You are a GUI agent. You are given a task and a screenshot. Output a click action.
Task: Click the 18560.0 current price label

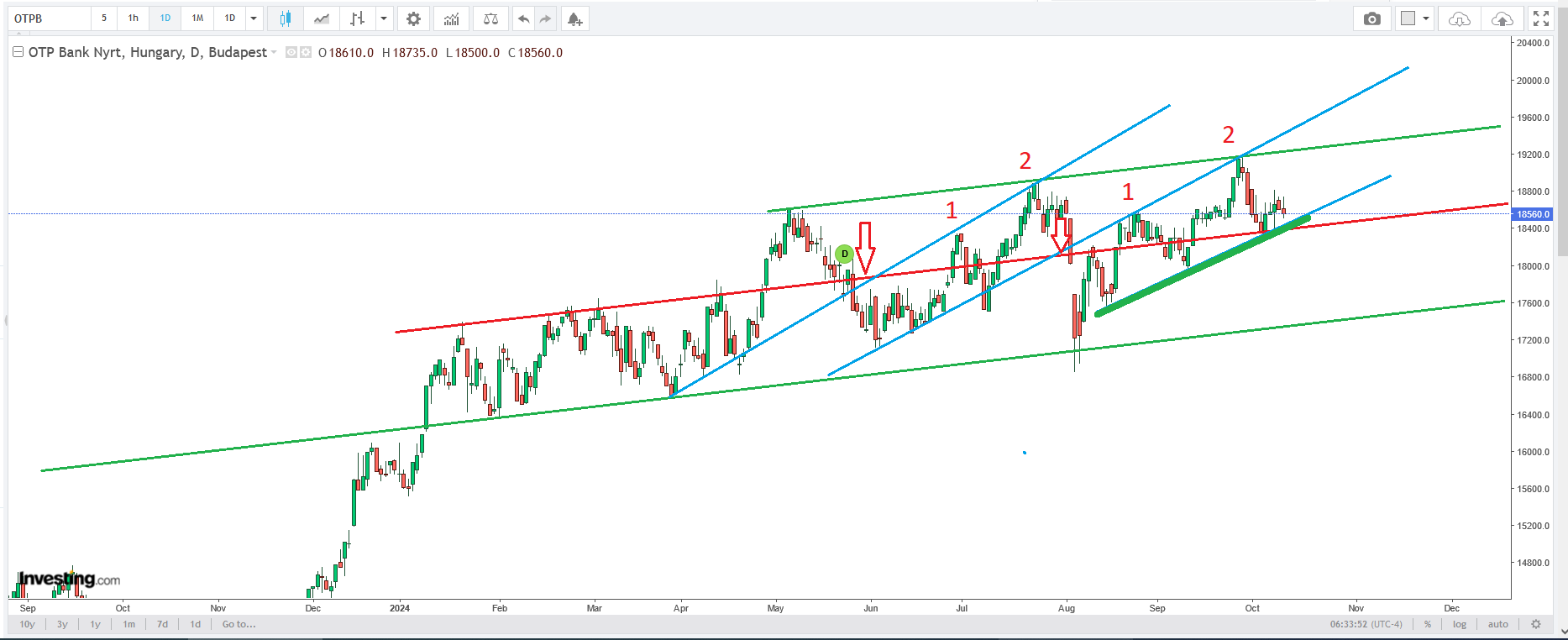pyautogui.click(x=1534, y=214)
